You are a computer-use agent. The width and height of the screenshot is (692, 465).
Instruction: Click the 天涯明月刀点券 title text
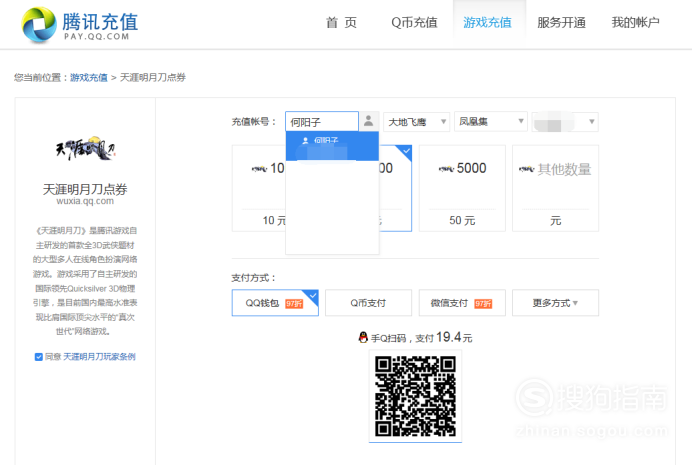coord(85,189)
